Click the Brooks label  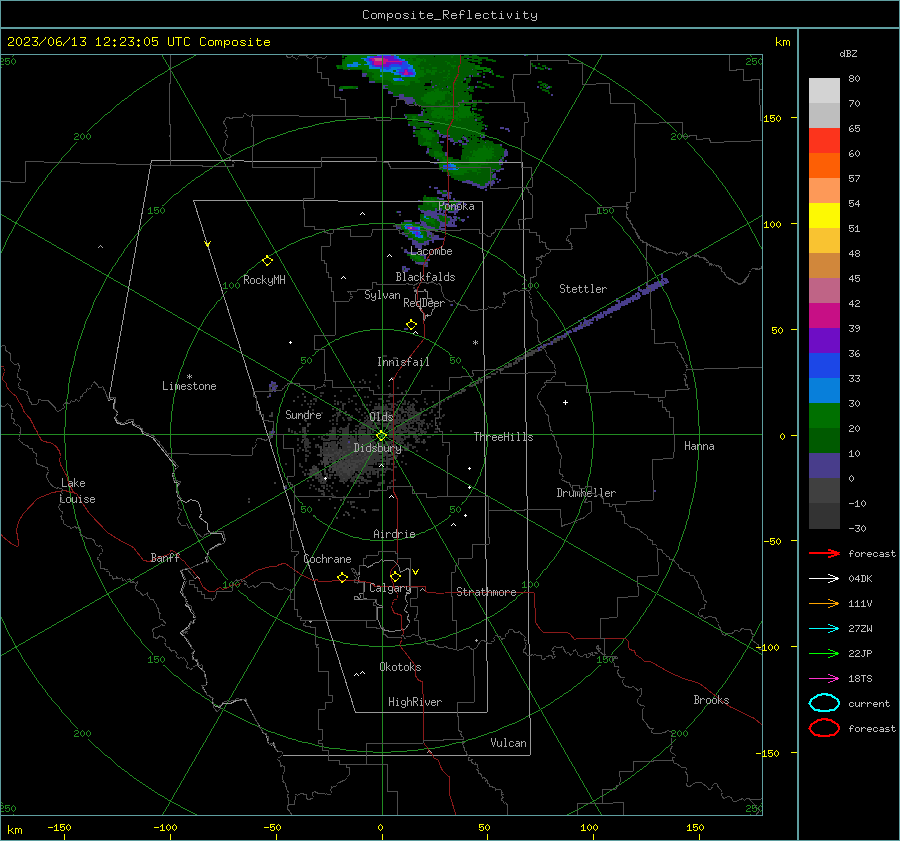[x=711, y=700]
